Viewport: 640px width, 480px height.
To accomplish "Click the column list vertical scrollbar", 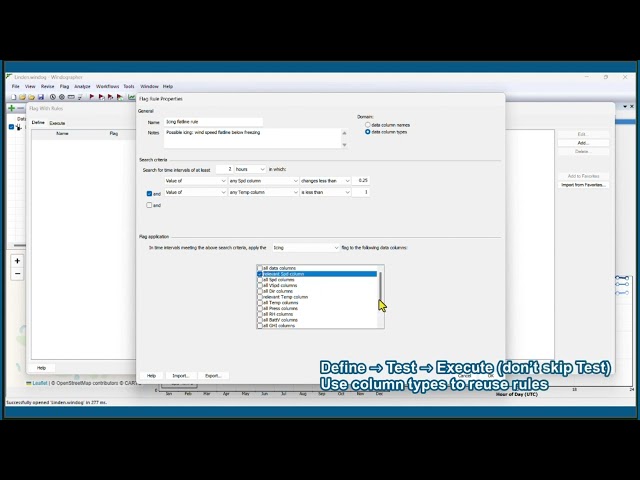I will 380,297.
